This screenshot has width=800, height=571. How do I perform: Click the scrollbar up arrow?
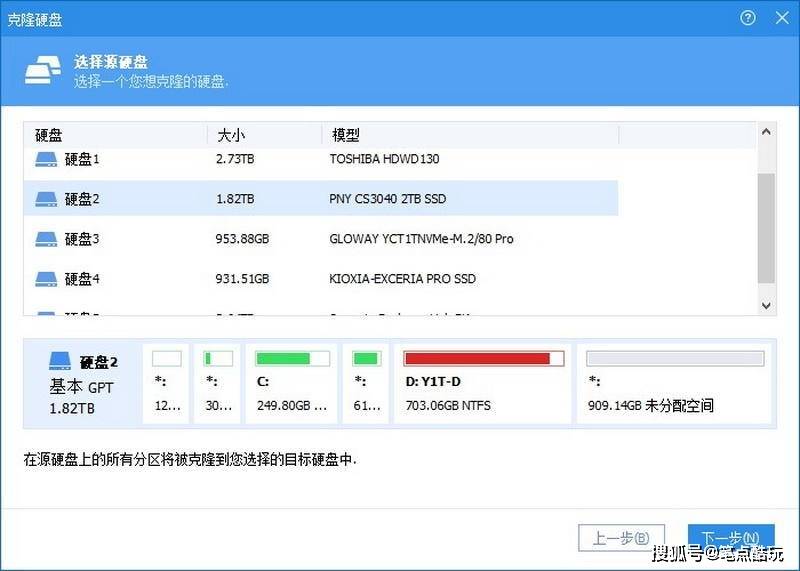click(x=766, y=132)
